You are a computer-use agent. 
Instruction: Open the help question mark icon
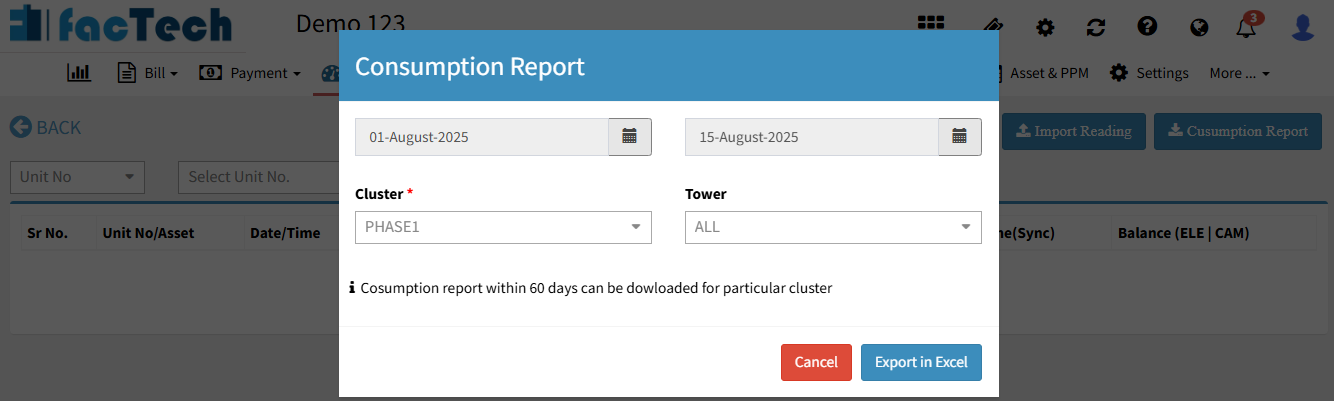1147,27
